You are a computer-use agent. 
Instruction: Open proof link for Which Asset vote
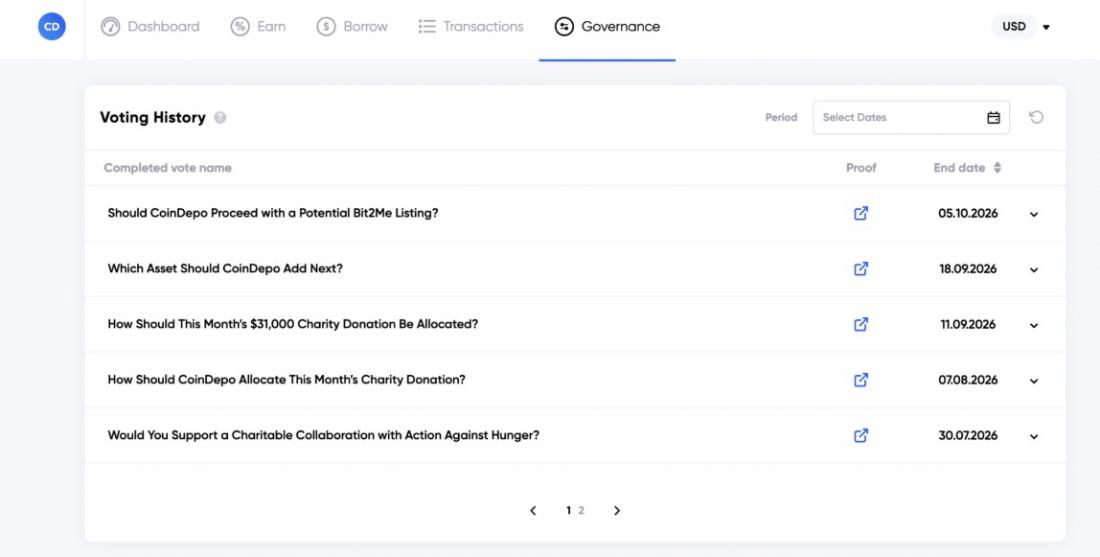[861, 269]
